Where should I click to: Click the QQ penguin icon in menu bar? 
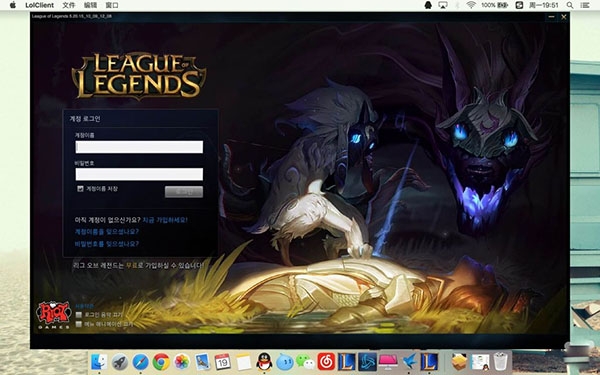click(428, 5)
